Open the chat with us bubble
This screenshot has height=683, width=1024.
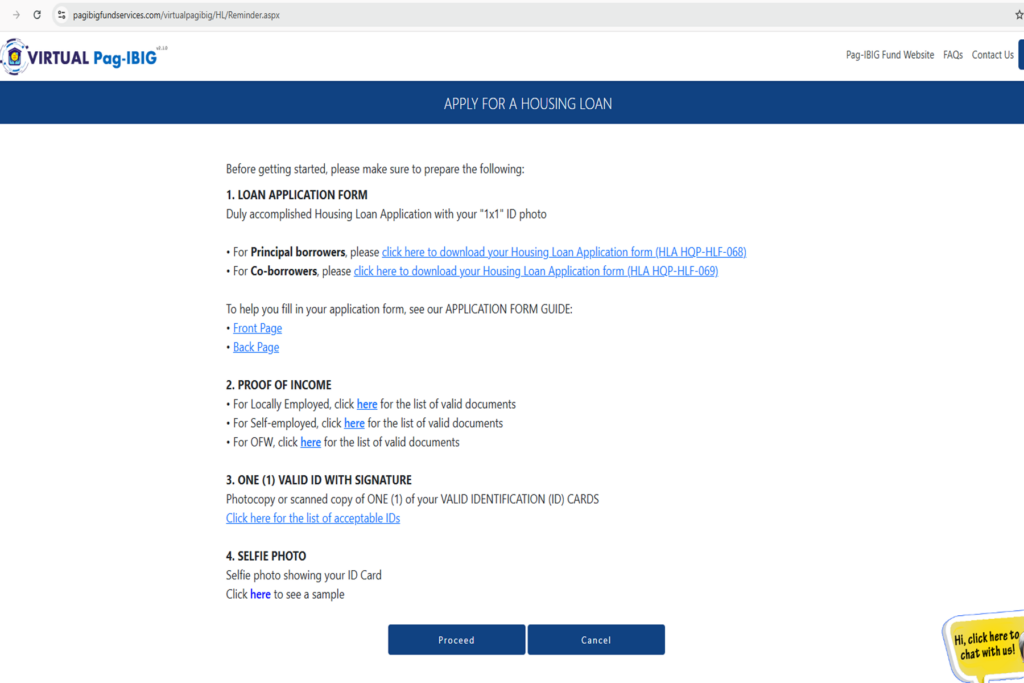click(x=984, y=646)
